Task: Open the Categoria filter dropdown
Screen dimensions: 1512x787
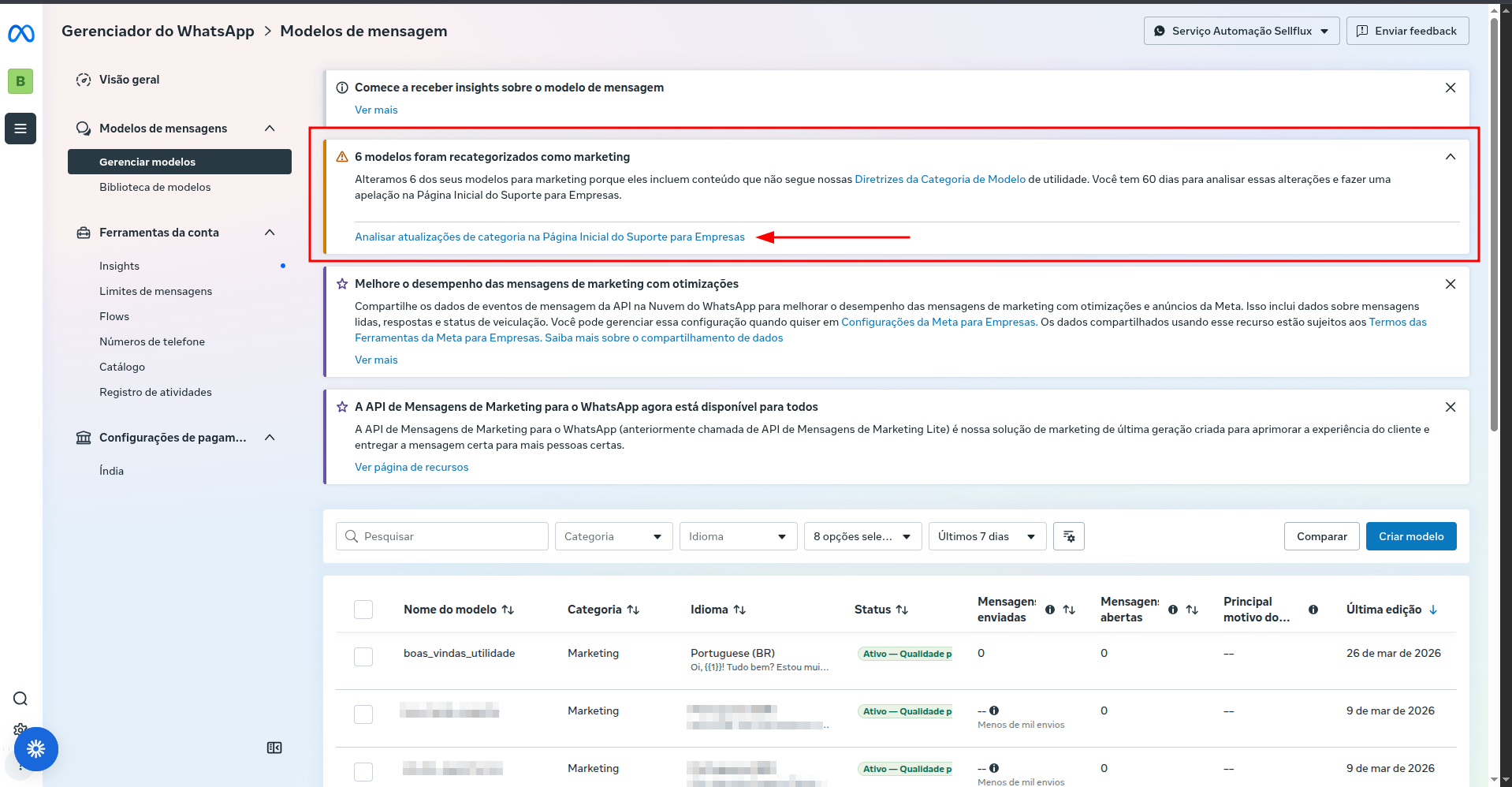Action: coord(613,536)
